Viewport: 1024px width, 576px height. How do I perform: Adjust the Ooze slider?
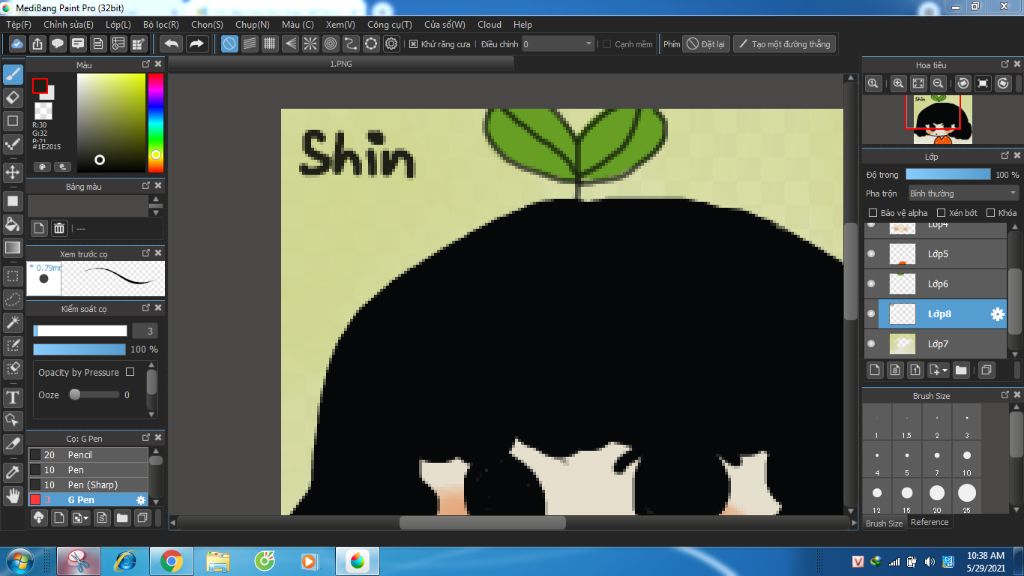96,394
